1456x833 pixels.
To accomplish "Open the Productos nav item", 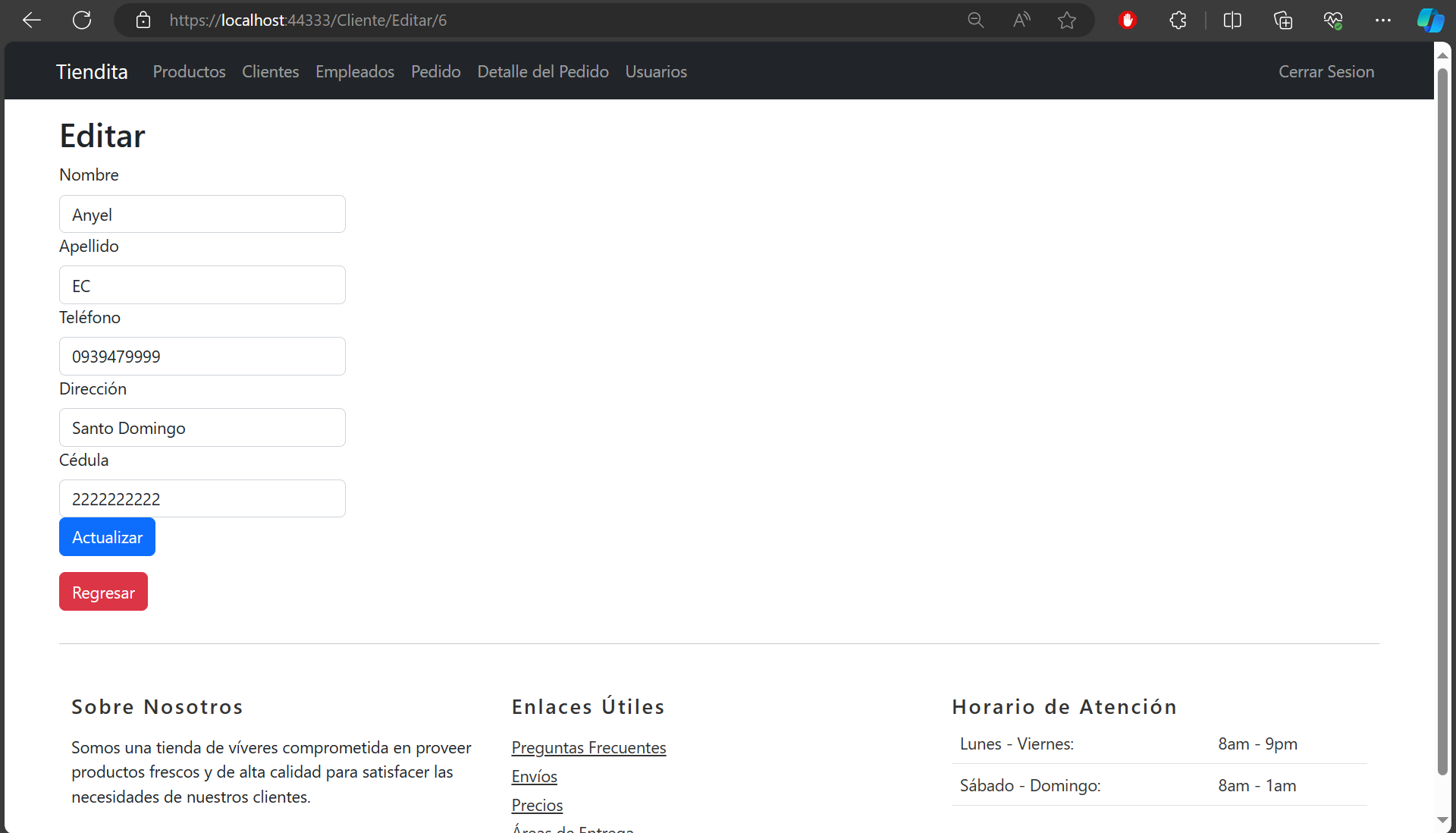I will (x=189, y=71).
